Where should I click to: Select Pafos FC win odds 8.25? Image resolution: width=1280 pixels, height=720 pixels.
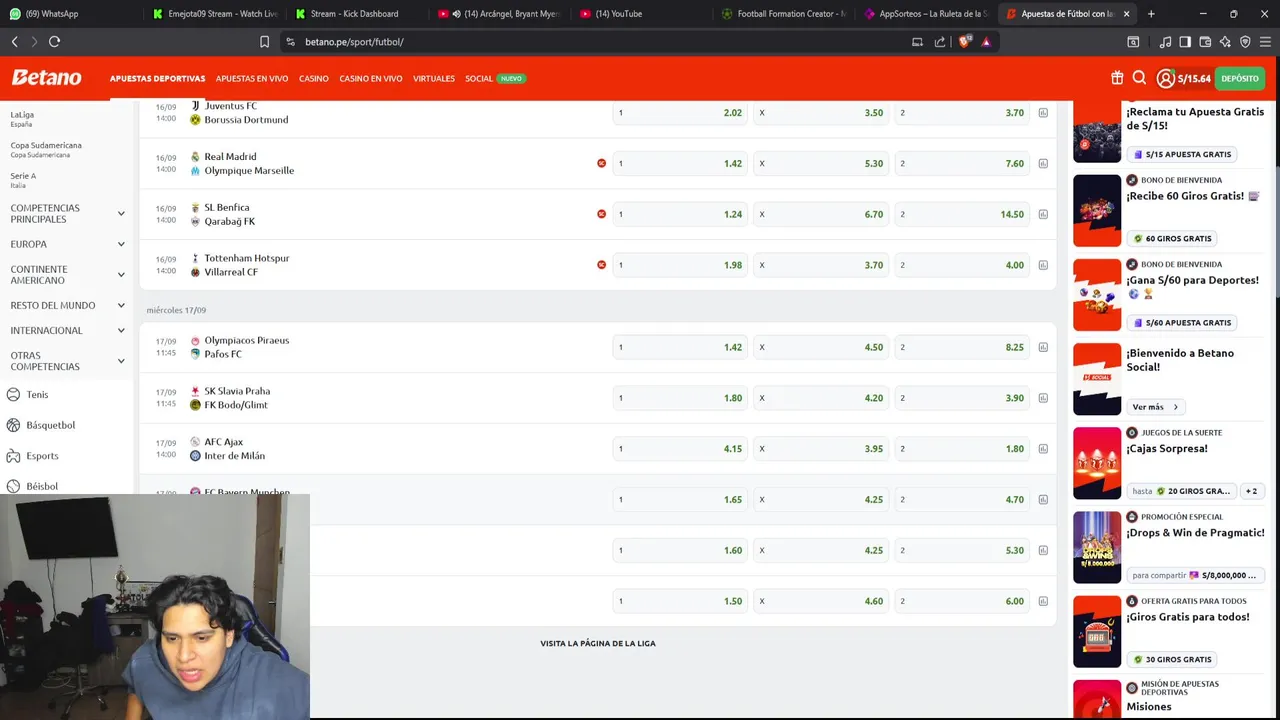coord(962,347)
